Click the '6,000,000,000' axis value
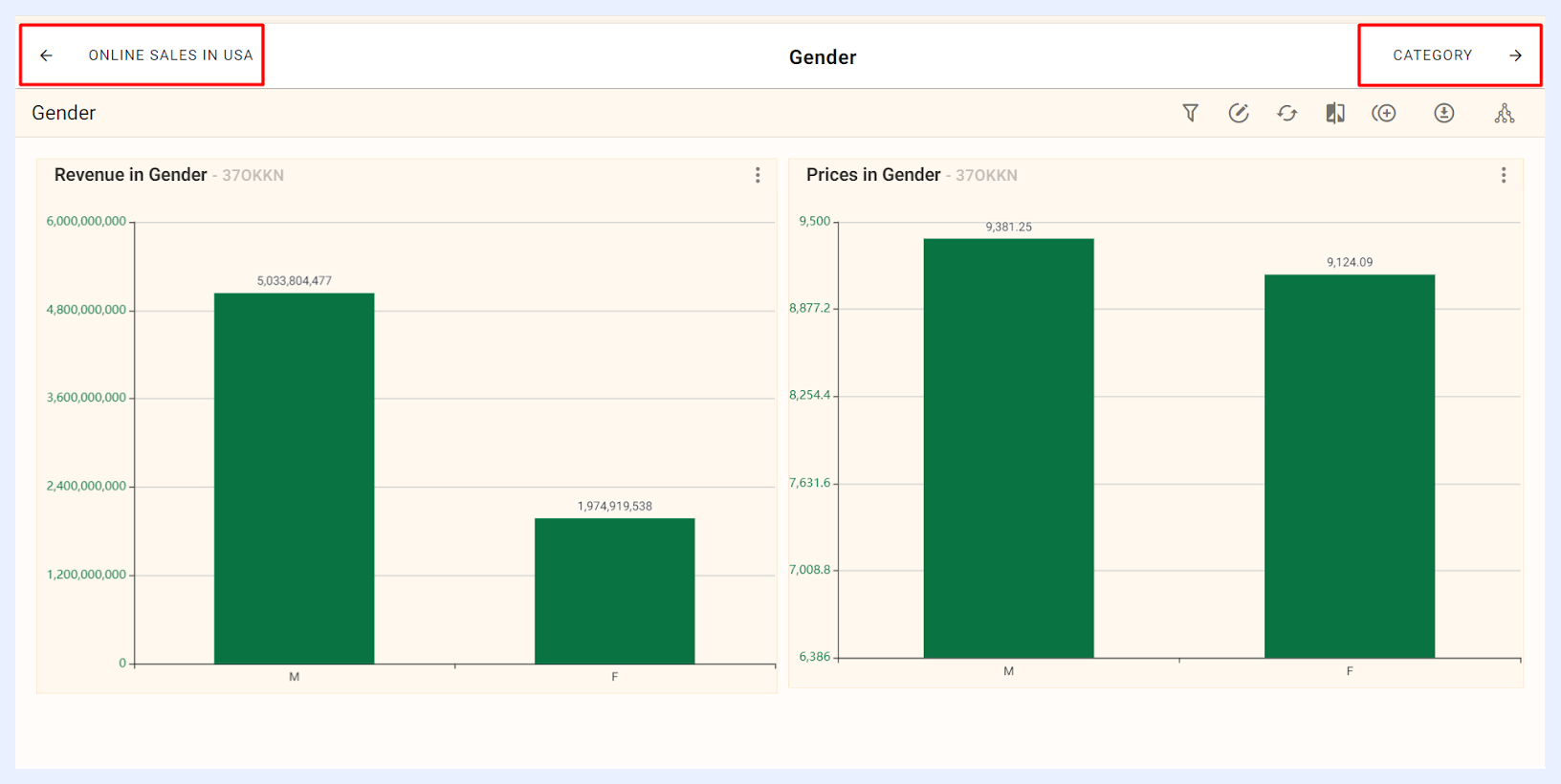Image resolution: width=1561 pixels, height=784 pixels. [x=86, y=222]
